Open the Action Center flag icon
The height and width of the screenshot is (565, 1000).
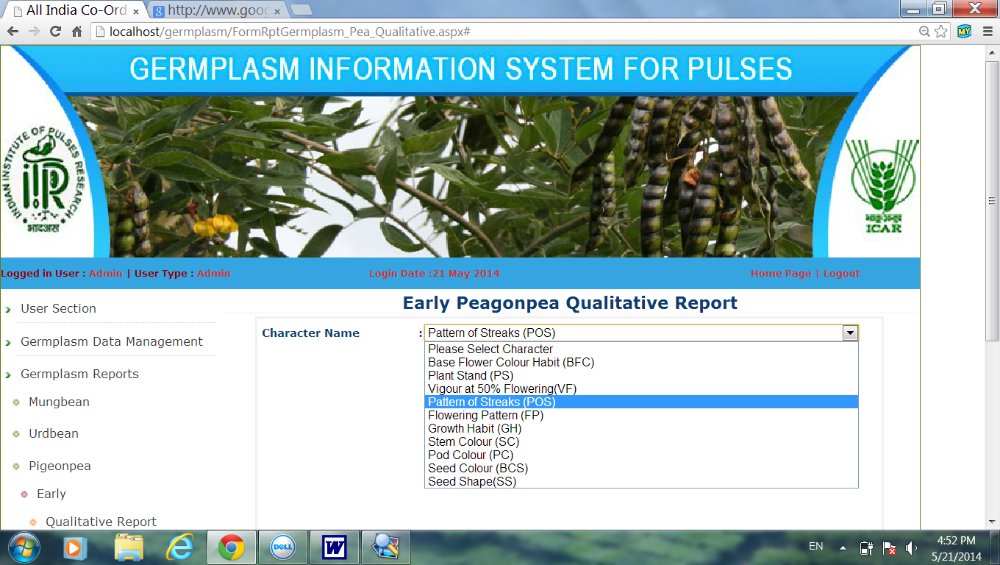[889, 548]
